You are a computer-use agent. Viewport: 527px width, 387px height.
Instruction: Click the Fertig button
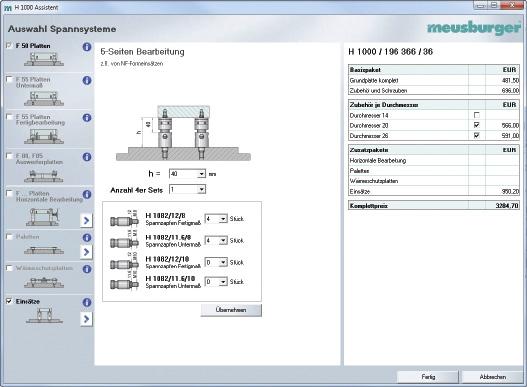point(428,377)
